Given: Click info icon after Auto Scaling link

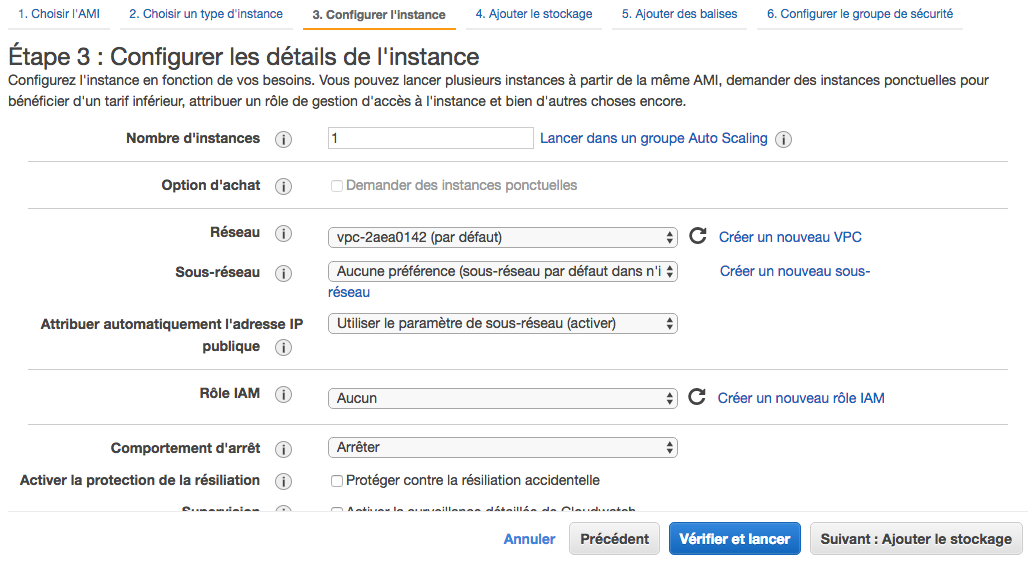Looking at the screenshot, I should (x=784, y=139).
